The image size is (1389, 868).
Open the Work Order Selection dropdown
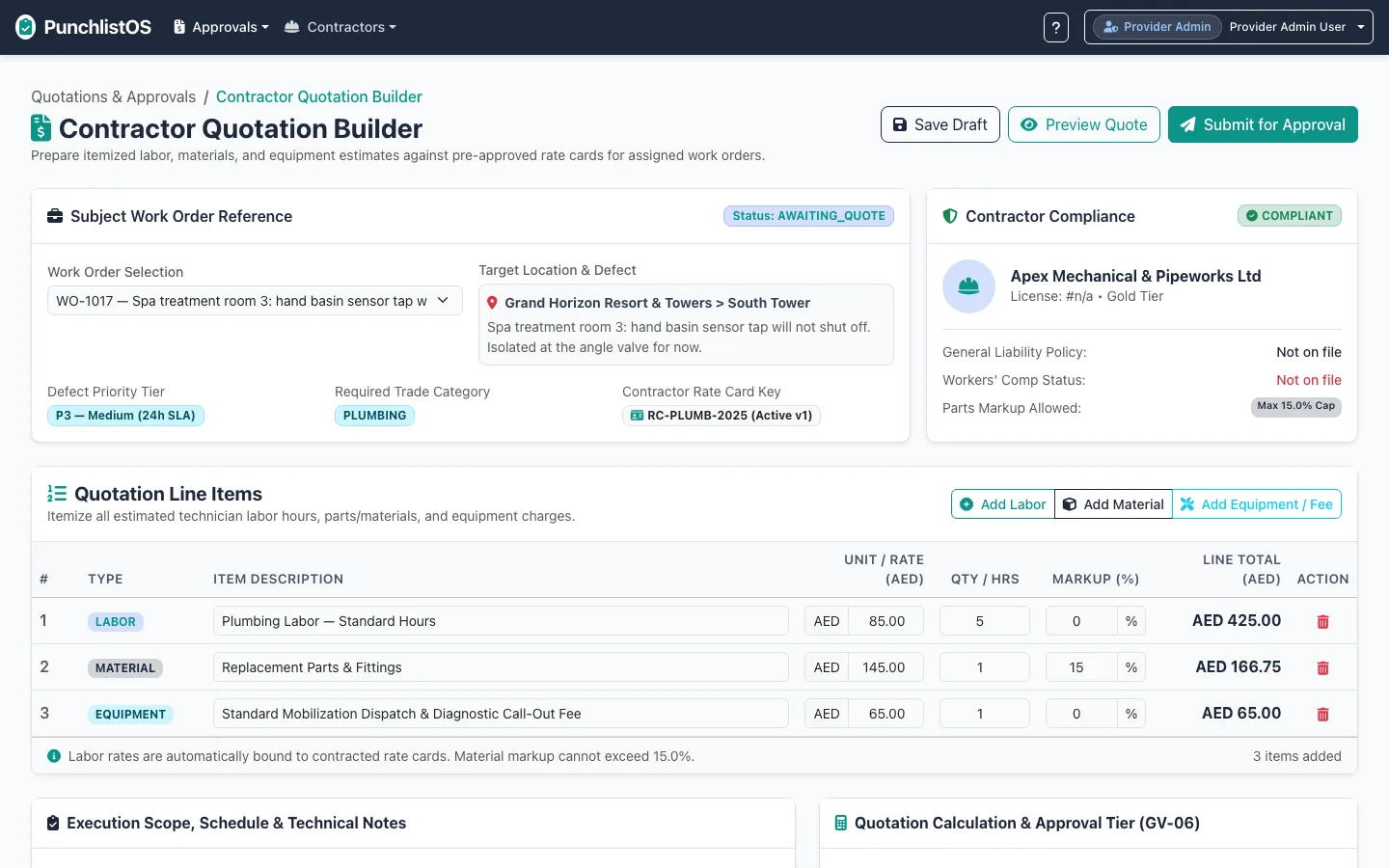coord(255,301)
